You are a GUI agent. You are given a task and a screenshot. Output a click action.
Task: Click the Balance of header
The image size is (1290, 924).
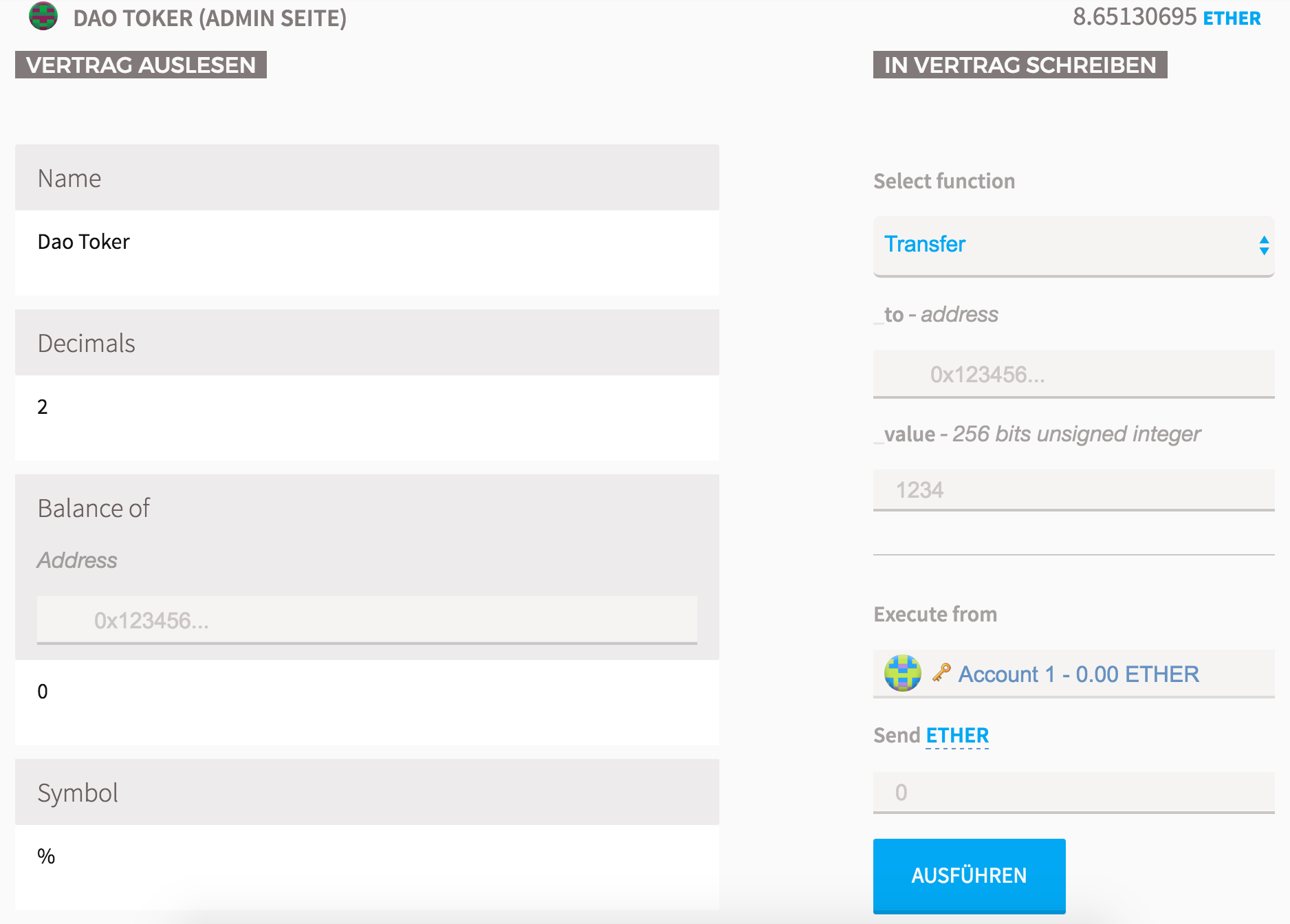point(94,508)
